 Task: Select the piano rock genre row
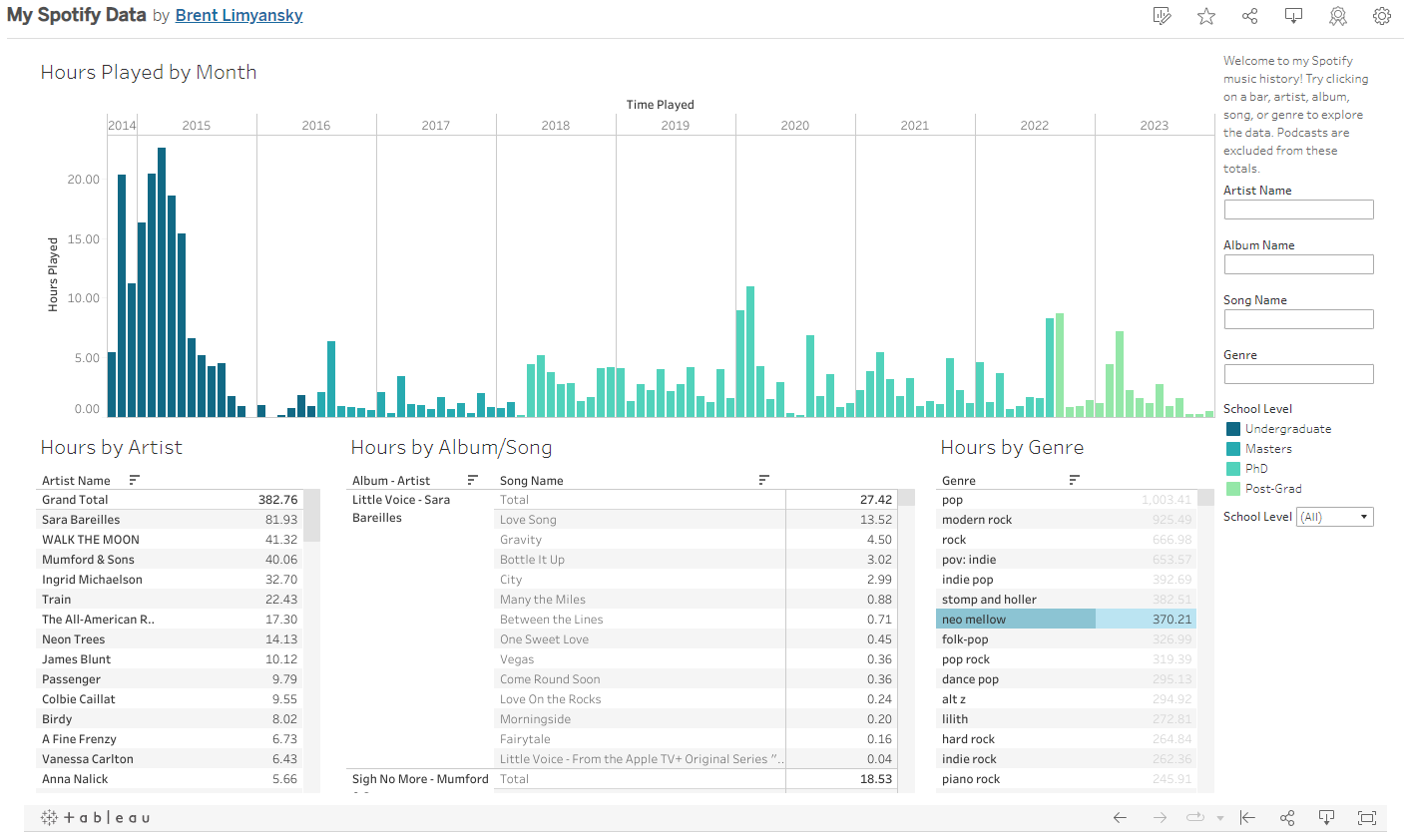(1066, 779)
